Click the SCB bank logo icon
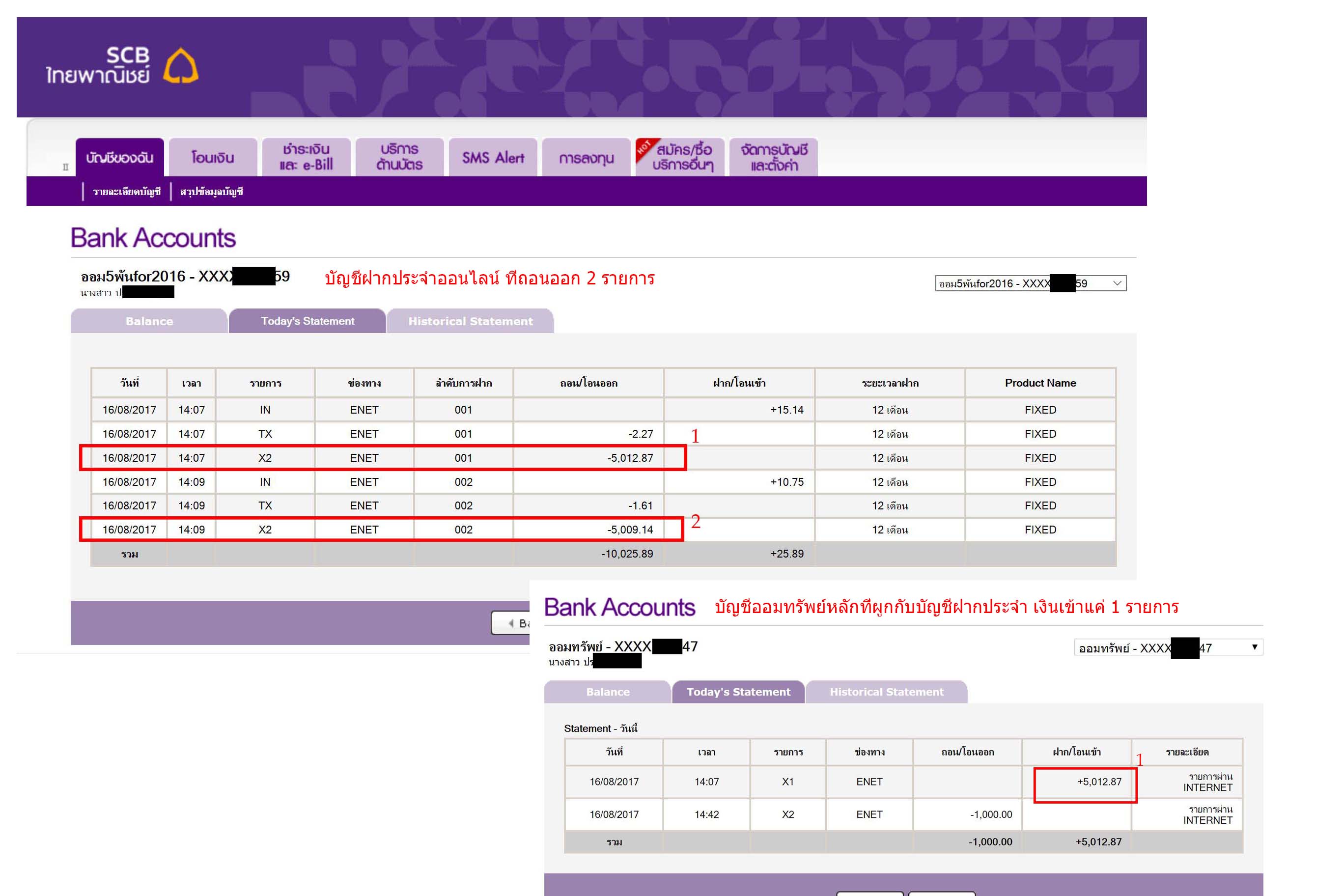Image resolution: width=1344 pixels, height=896 pixels. tap(181, 65)
